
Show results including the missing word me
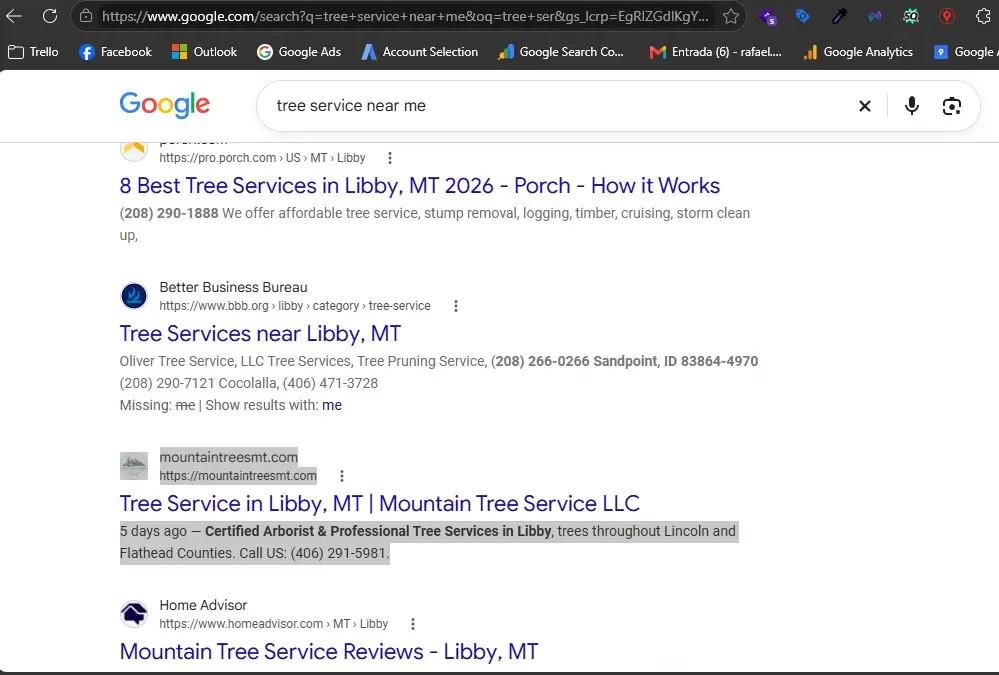332,405
